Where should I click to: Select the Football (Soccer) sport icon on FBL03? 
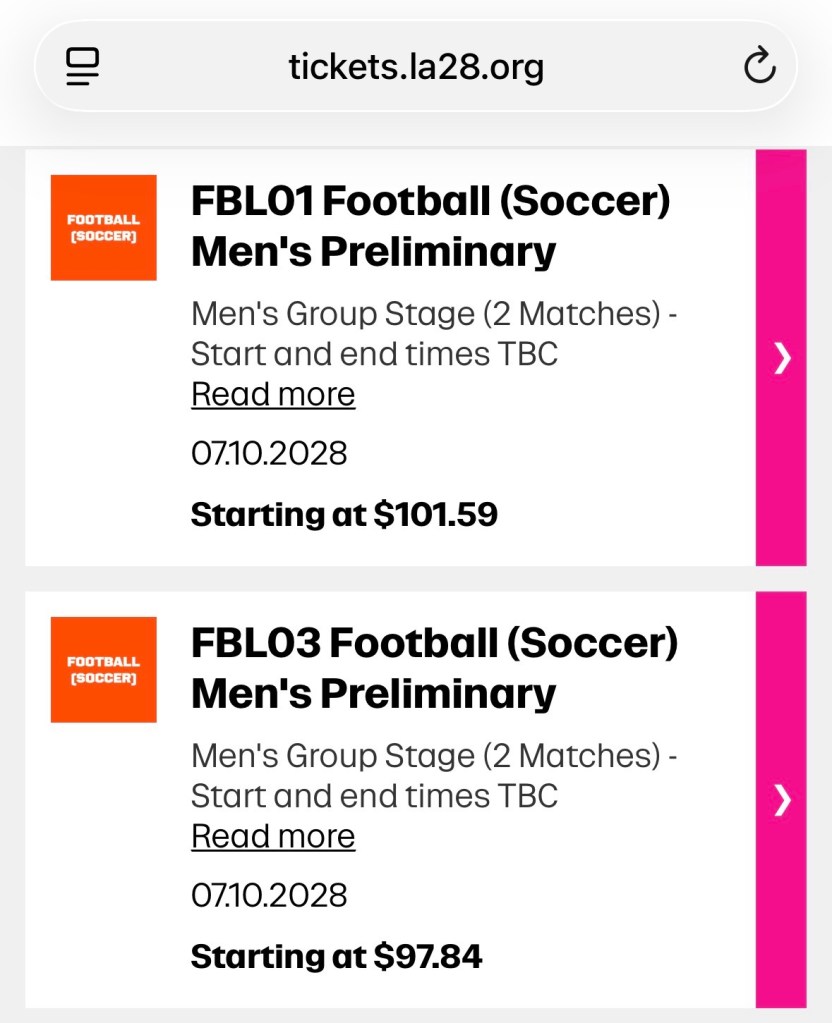104,670
